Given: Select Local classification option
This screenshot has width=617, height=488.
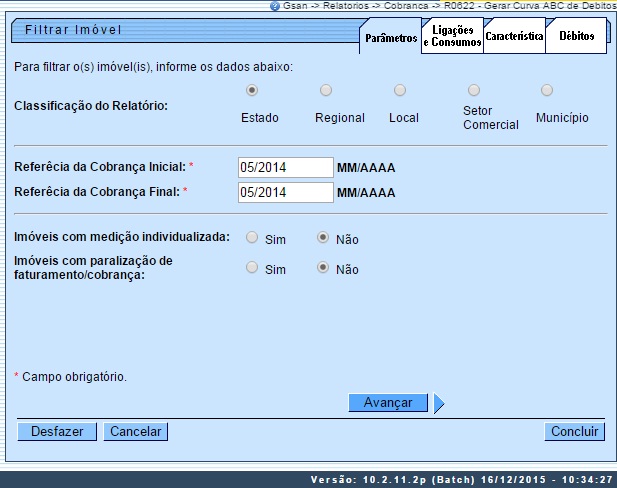Looking at the screenshot, I should point(400,90).
